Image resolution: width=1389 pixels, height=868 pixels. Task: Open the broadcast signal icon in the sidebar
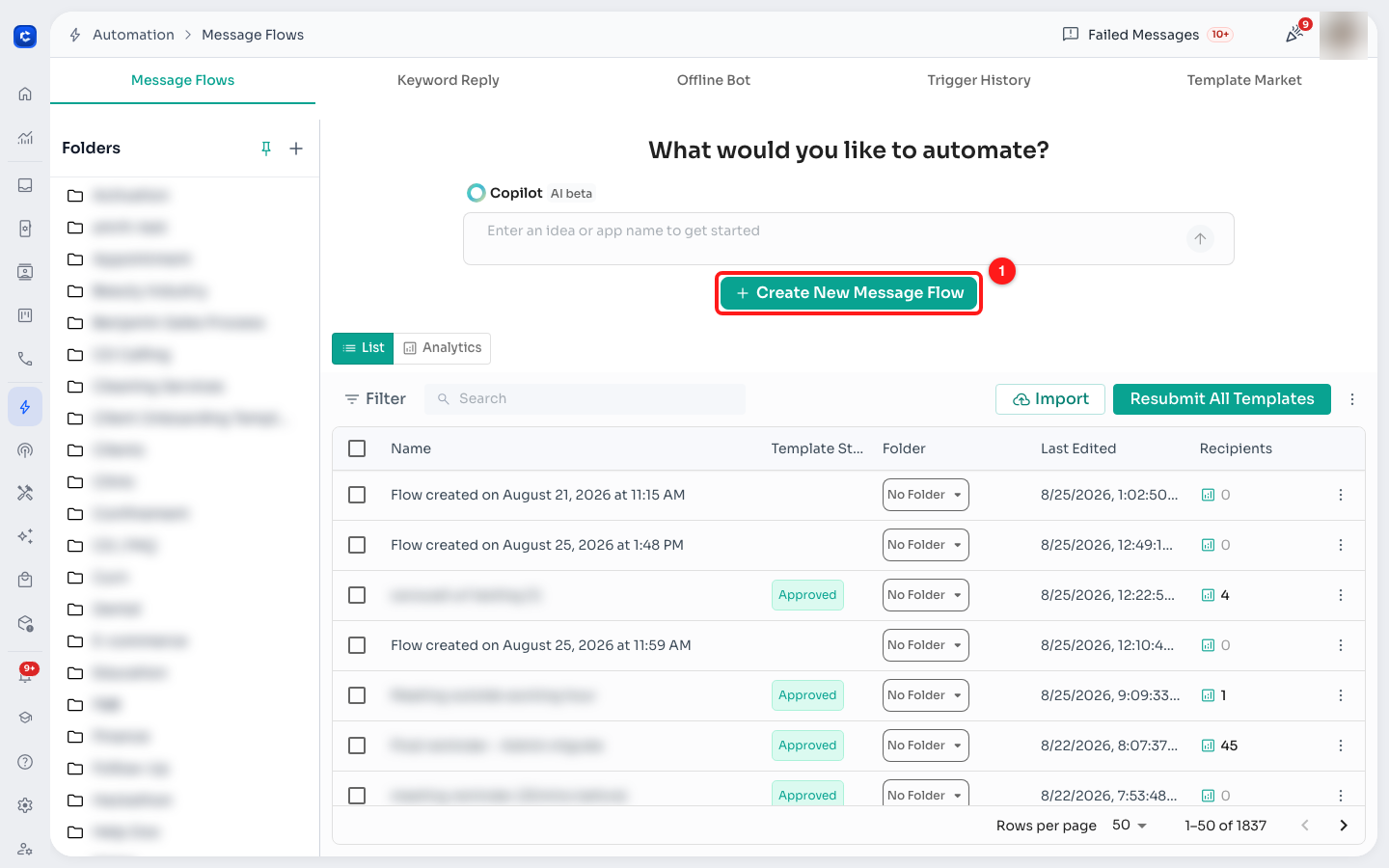(x=25, y=450)
